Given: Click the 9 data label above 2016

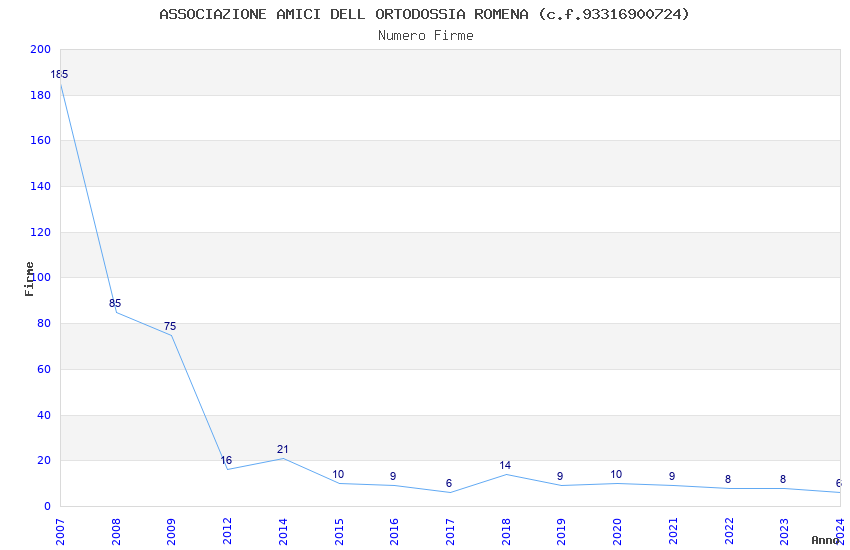Looking at the screenshot, I should coord(393,476).
